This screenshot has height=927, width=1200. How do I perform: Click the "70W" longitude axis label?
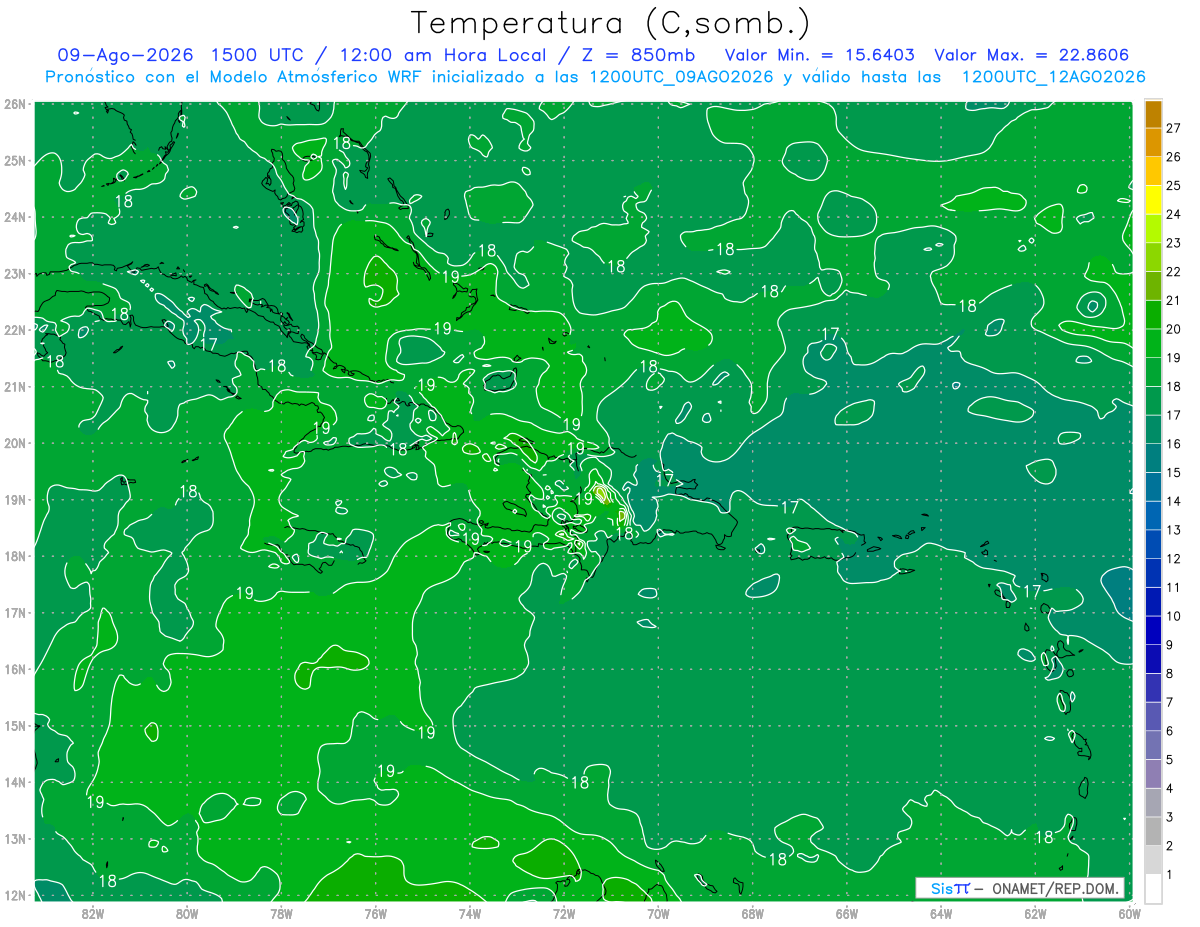[658, 912]
